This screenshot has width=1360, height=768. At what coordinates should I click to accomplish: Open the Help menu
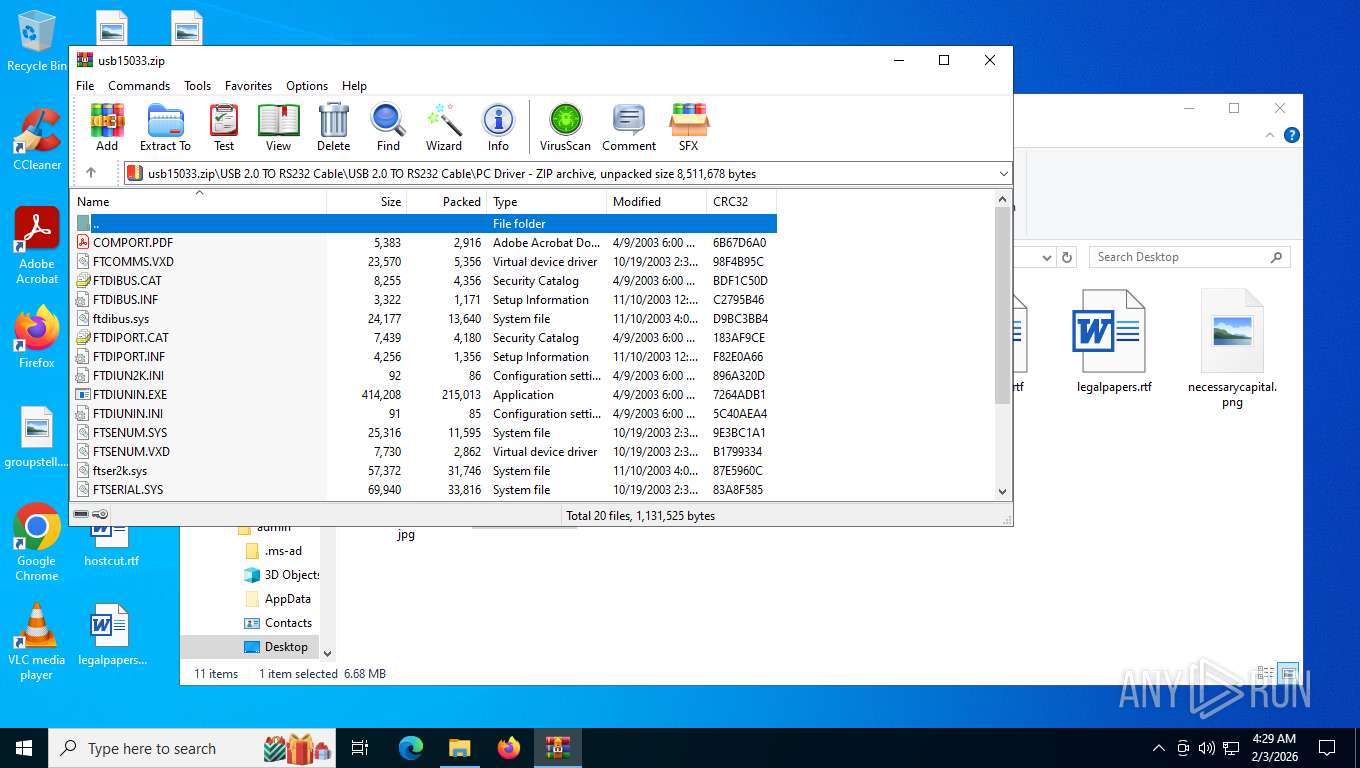354,86
